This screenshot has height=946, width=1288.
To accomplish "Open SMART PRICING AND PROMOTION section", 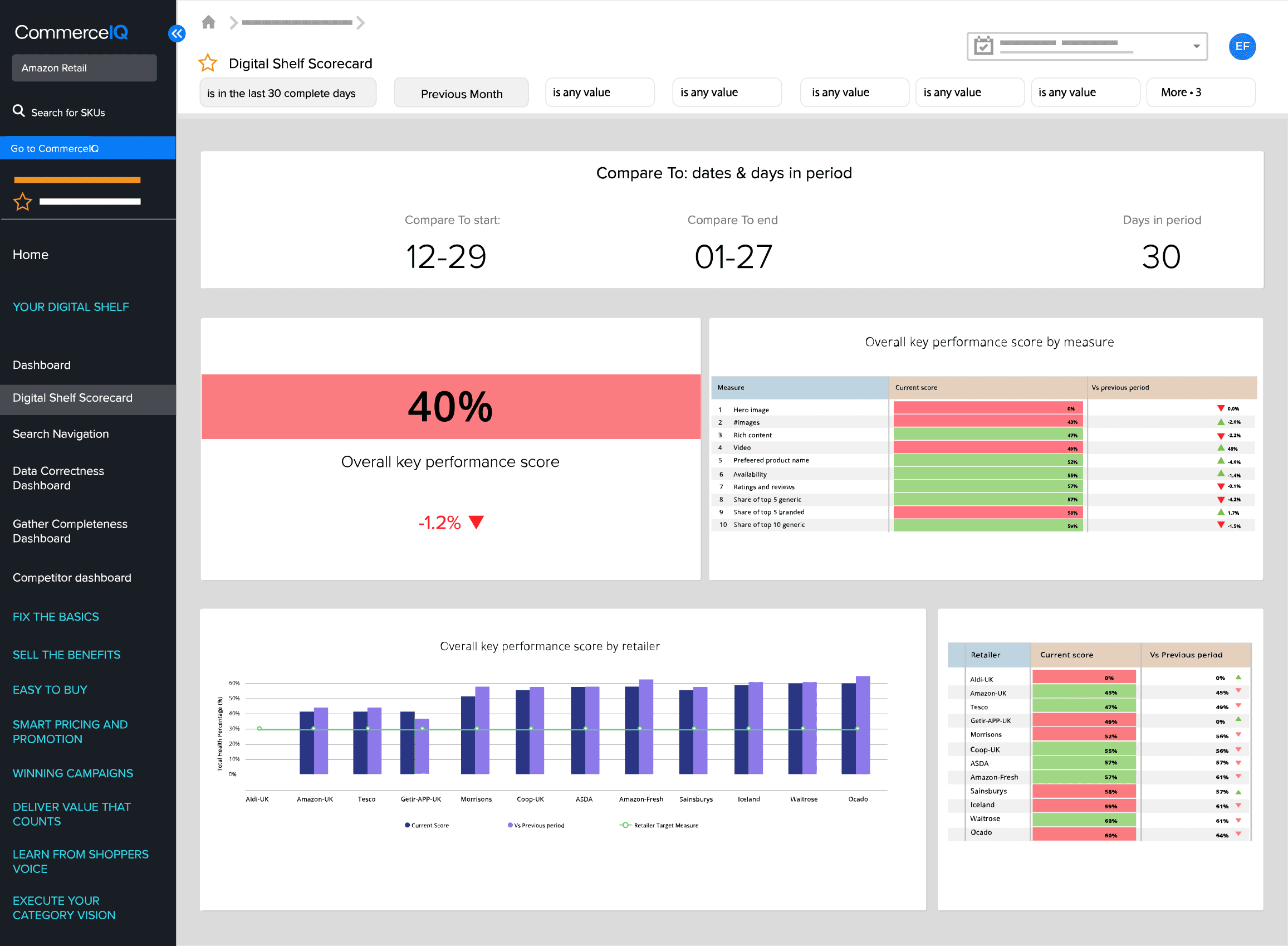I will [x=70, y=732].
